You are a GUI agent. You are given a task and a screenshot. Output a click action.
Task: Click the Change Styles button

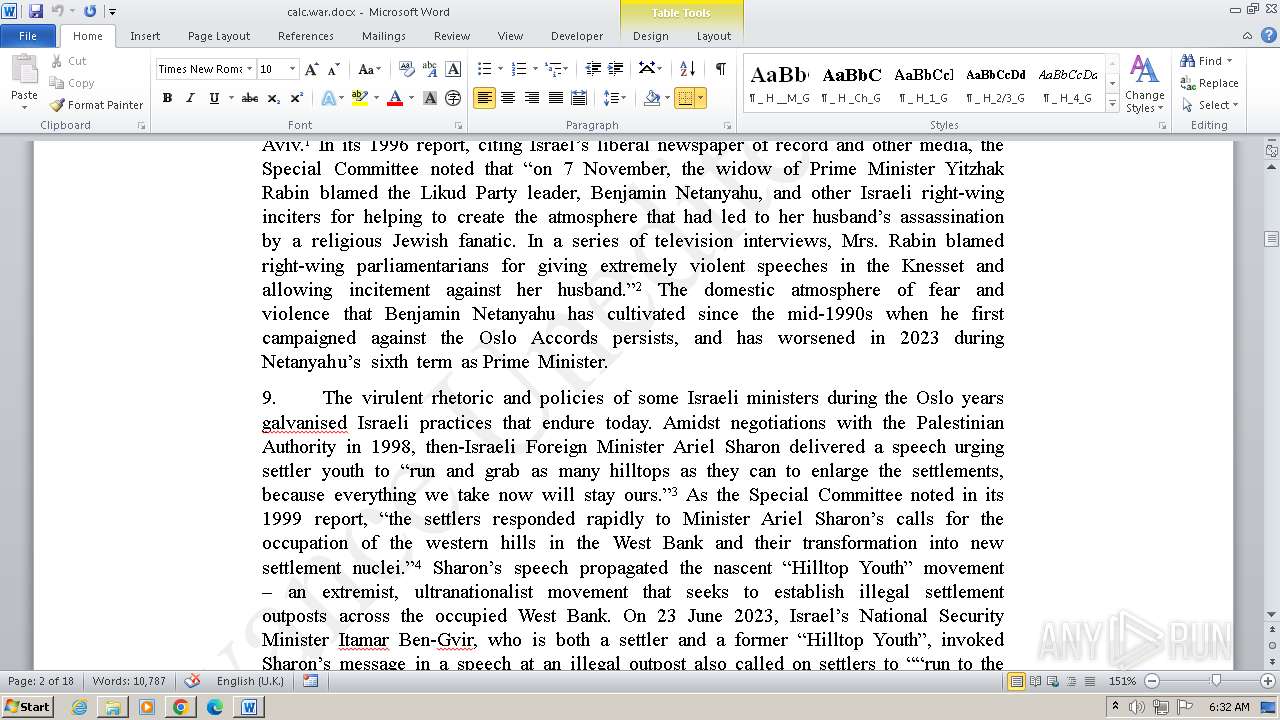(x=1143, y=85)
